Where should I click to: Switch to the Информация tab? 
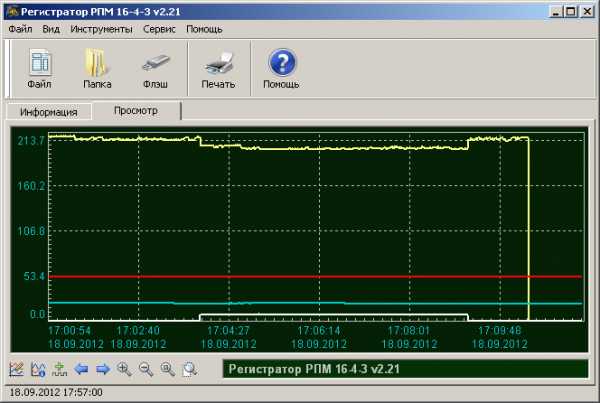pos(49,112)
